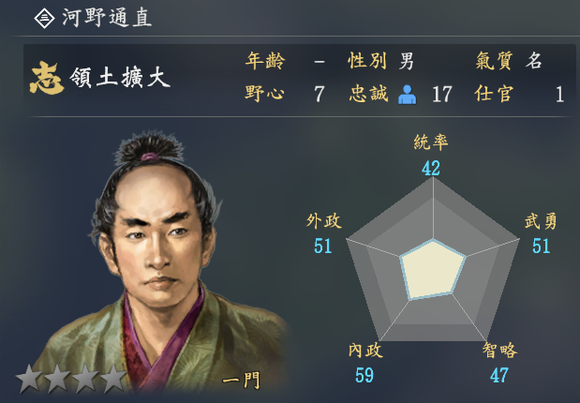Click the first rank star
Viewport: 580px width, 403px height.
[x=28, y=379]
